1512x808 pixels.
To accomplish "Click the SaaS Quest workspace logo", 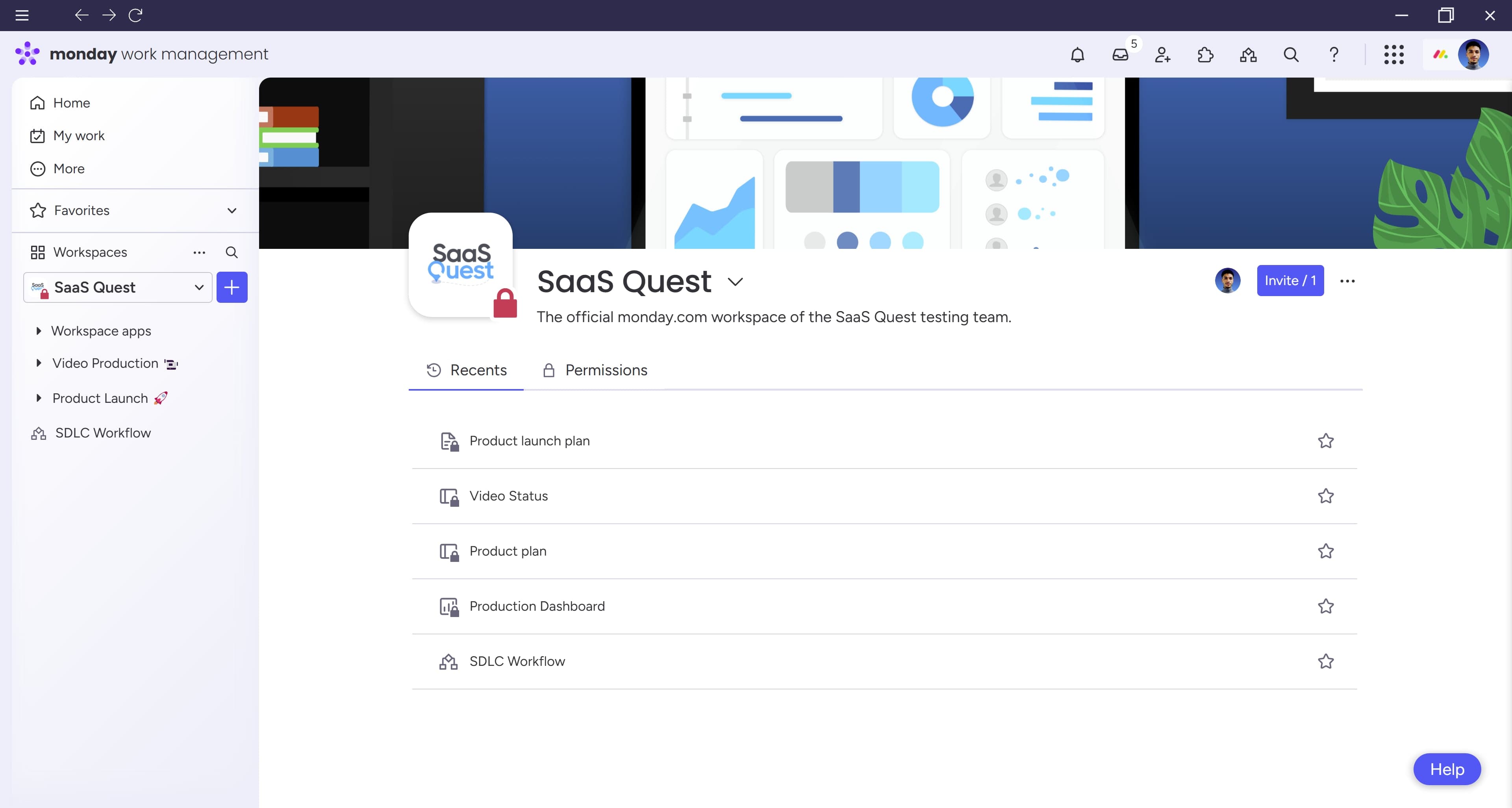I will click(461, 265).
